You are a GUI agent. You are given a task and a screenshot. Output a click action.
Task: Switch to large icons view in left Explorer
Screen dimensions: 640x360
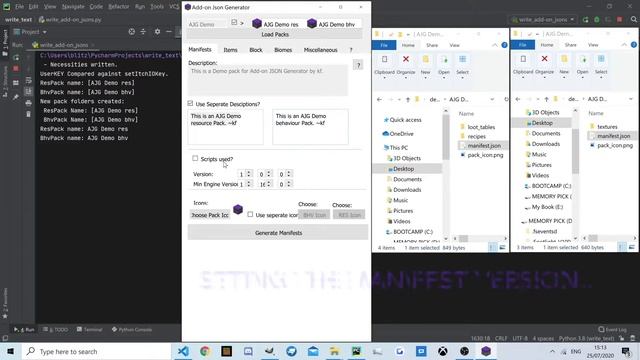(502, 247)
